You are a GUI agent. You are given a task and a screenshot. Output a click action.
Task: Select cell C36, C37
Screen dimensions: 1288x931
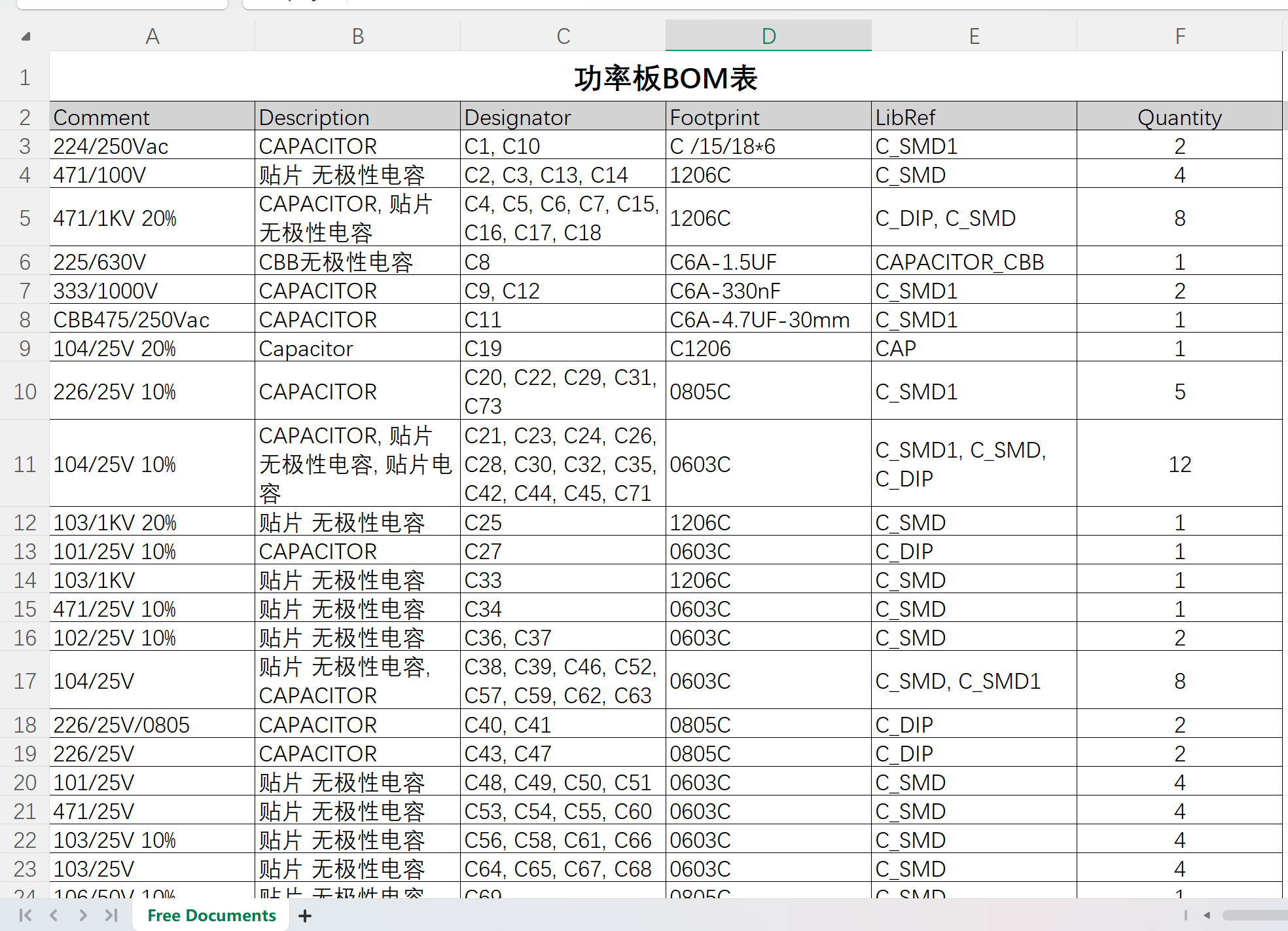click(x=563, y=637)
